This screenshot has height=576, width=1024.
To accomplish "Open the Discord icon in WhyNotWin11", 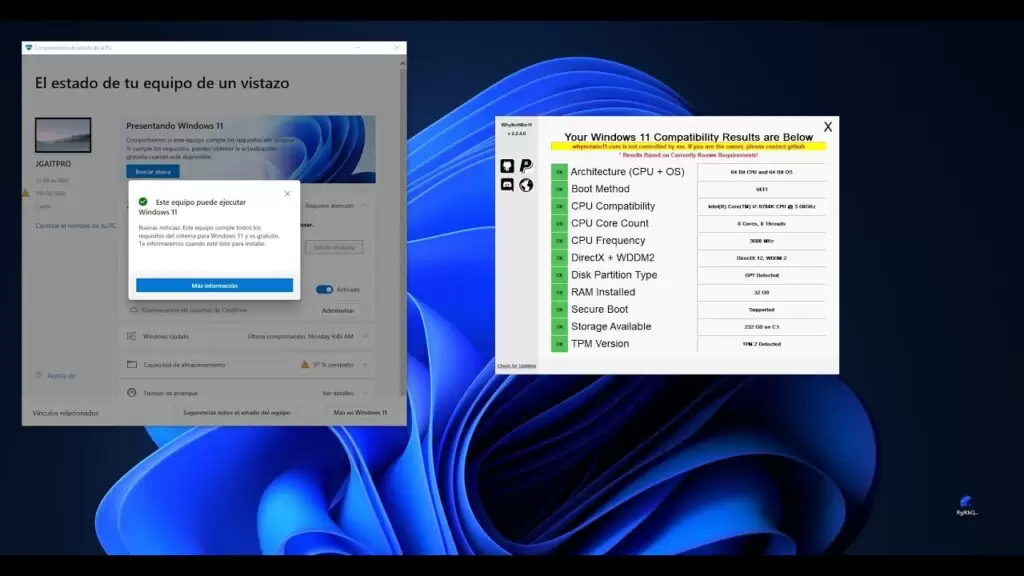I will coord(507,185).
